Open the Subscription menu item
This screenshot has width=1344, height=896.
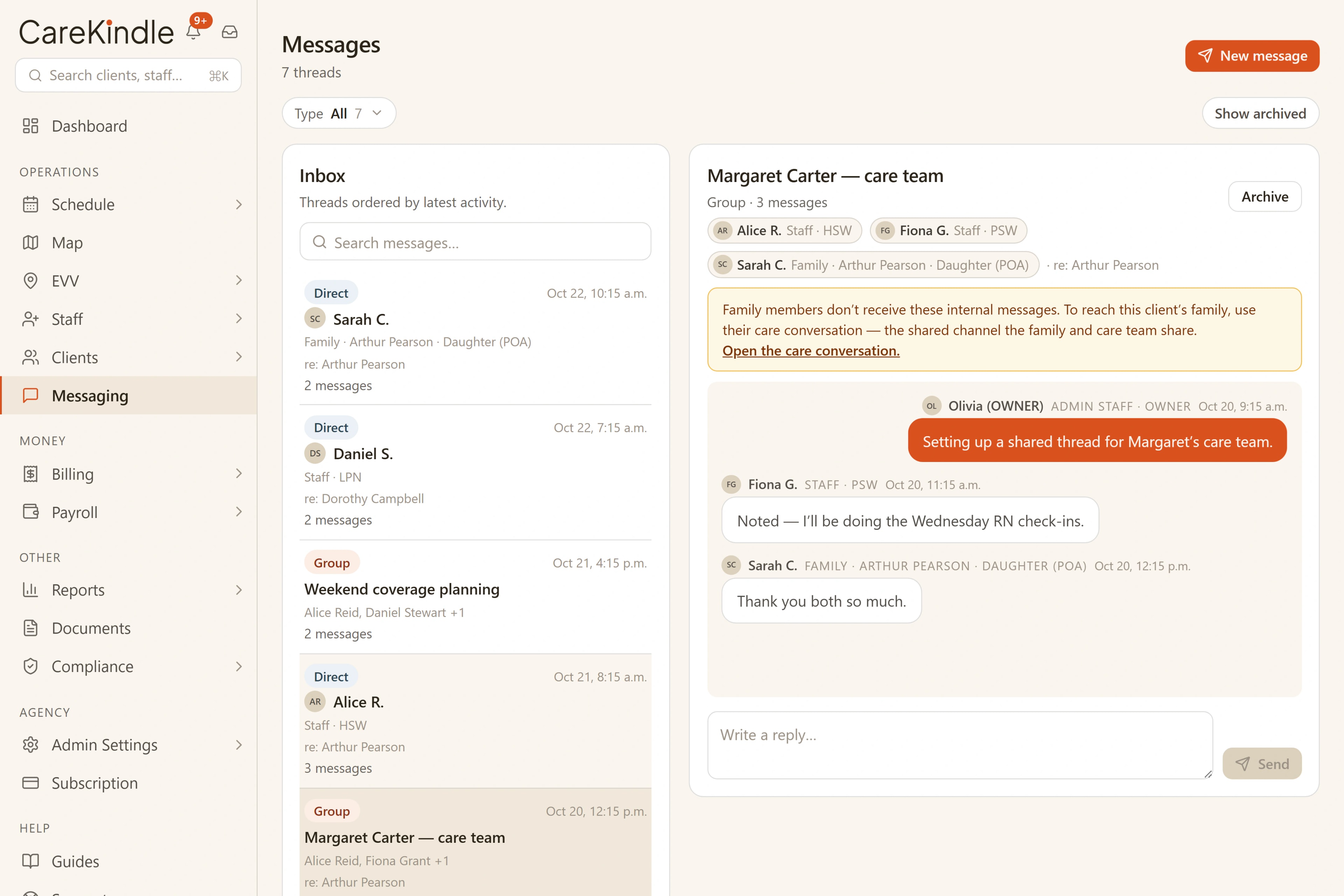coord(128,783)
